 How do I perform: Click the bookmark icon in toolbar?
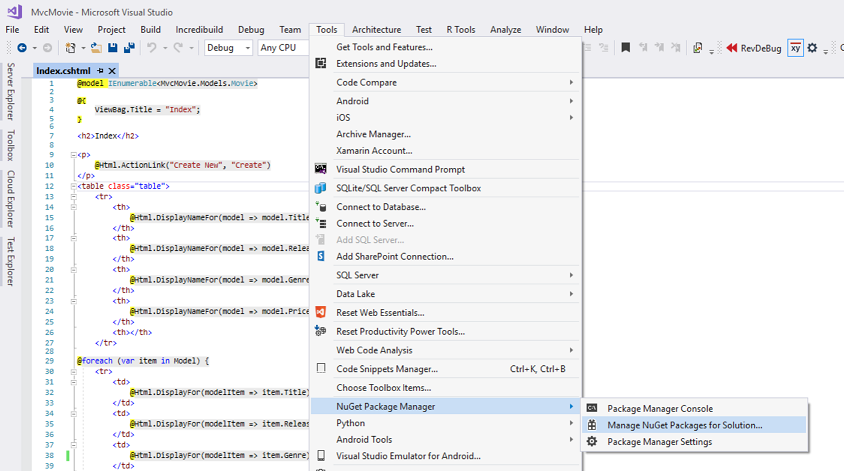[625, 48]
